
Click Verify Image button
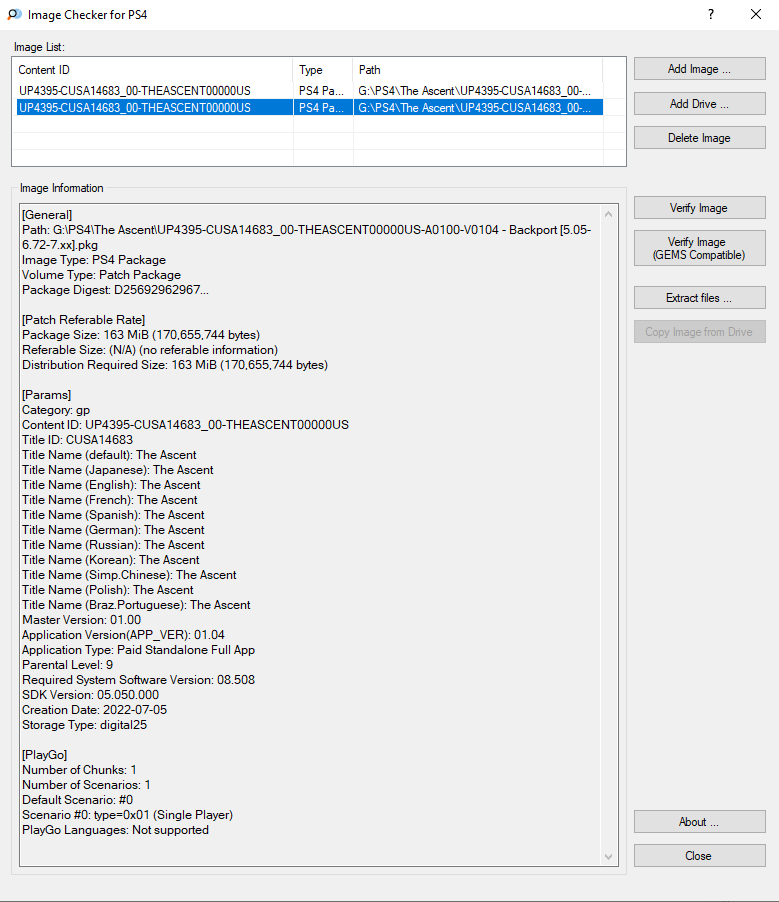(x=699, y=208)
